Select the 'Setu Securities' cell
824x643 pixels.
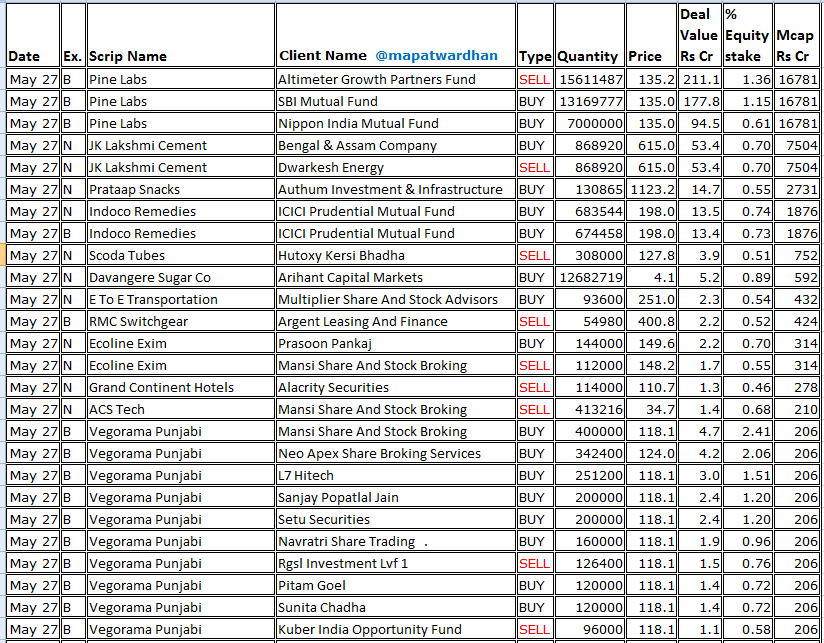tap(396, 520)
